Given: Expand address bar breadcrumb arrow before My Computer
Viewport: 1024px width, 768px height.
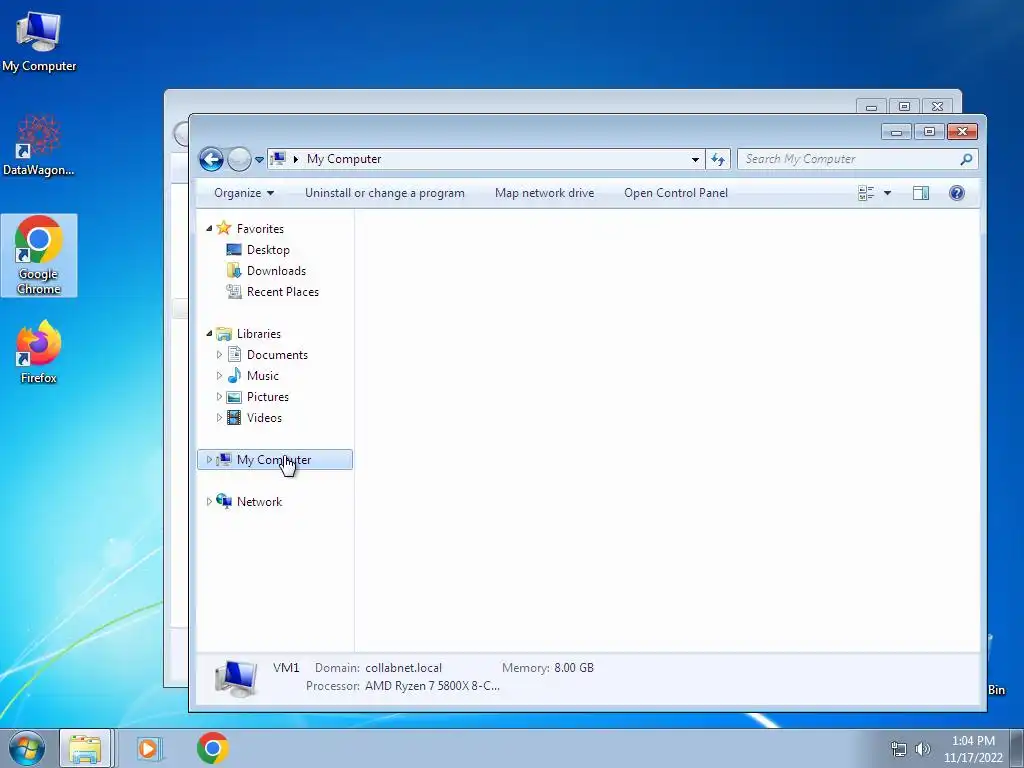Looking at the screenshot, I should 296,159.
